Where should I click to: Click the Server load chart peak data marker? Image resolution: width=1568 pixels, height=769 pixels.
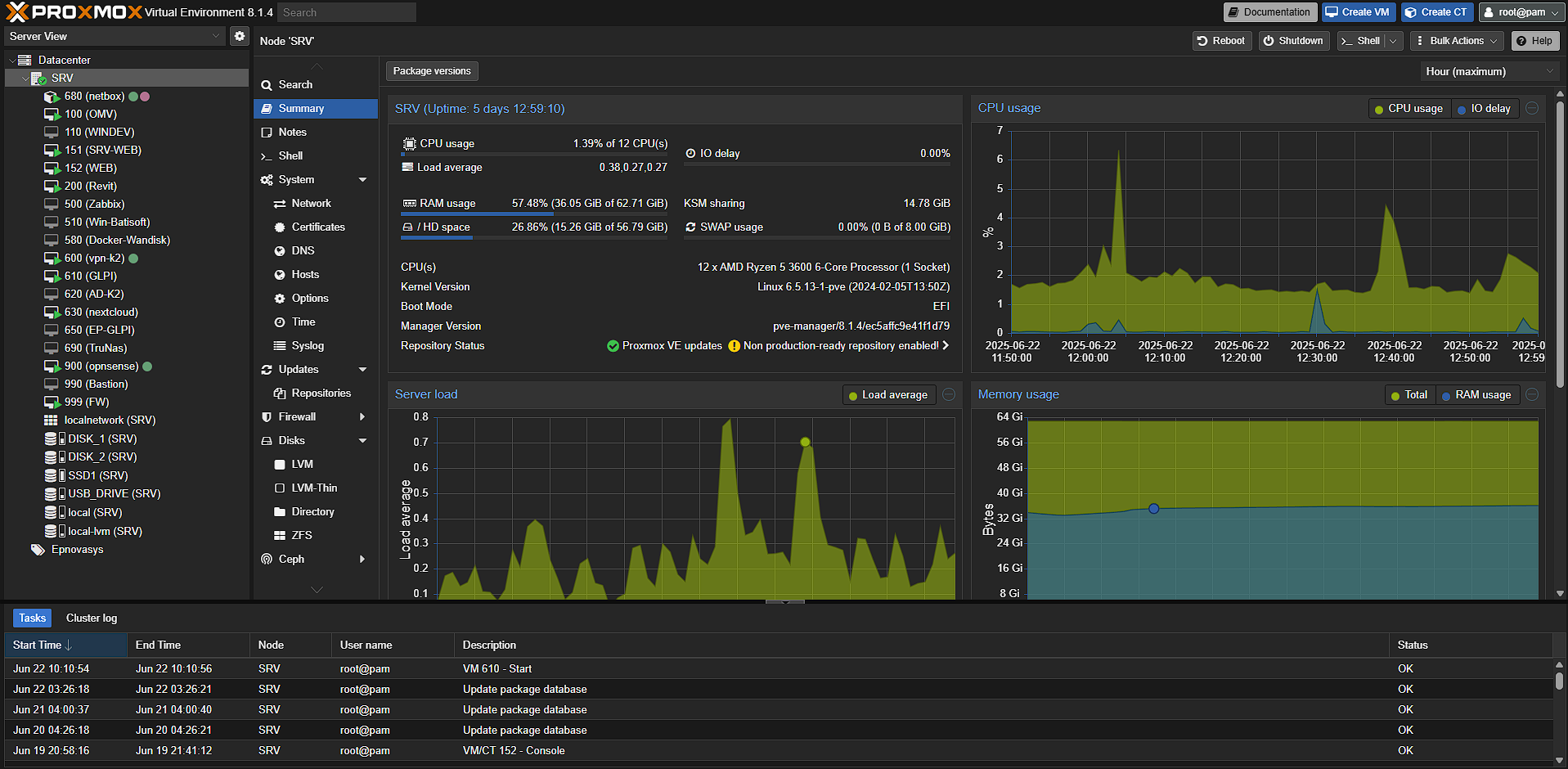pyautogui.click(x=805, y=442)
